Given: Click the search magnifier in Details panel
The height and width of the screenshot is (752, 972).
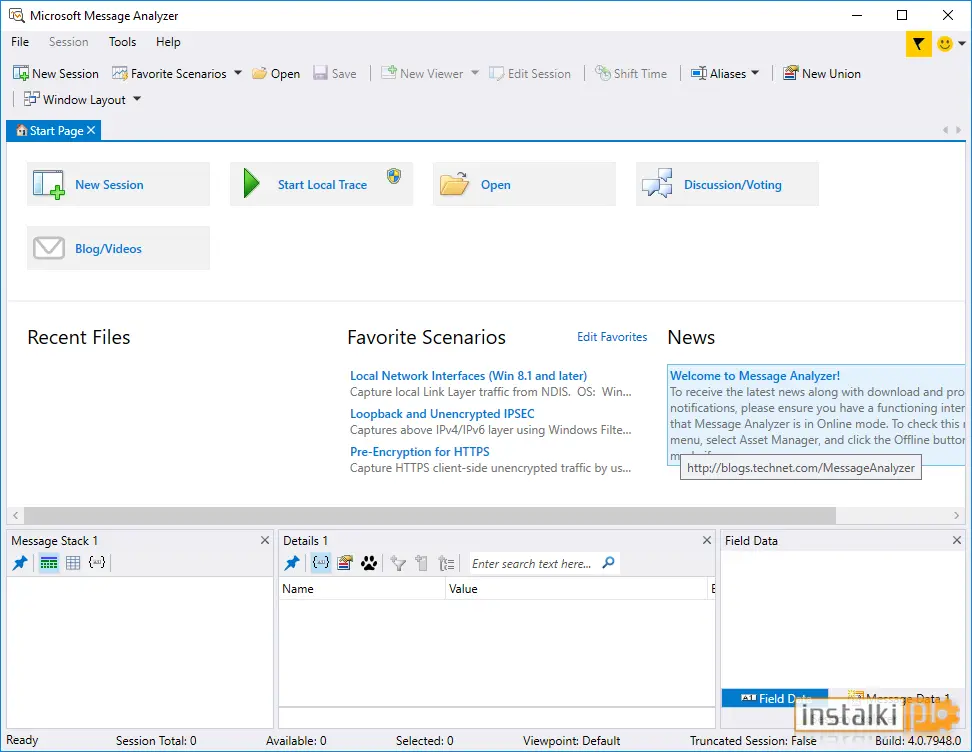Looking at the screenshot, I should point(608,563).
